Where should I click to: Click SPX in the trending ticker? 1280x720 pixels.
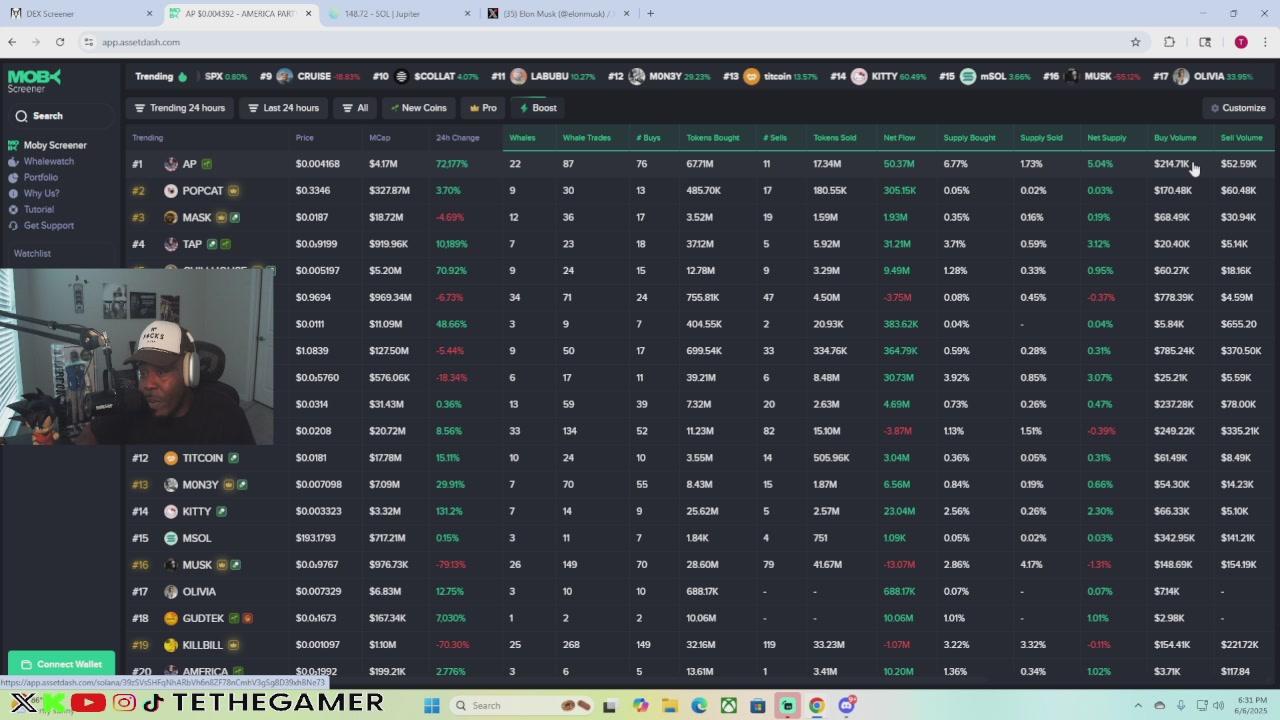pyautogui.click(x=214, y=77)
